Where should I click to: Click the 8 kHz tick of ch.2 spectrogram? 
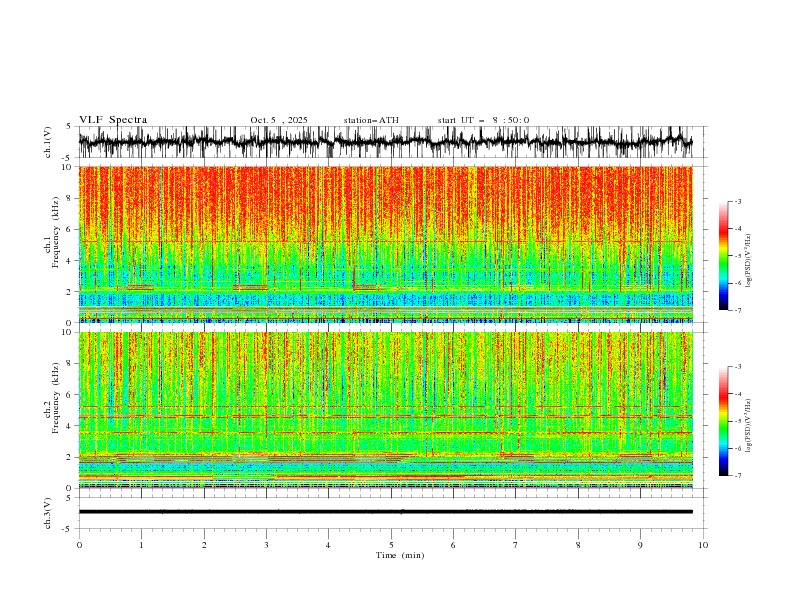click(x=69, y=364)
